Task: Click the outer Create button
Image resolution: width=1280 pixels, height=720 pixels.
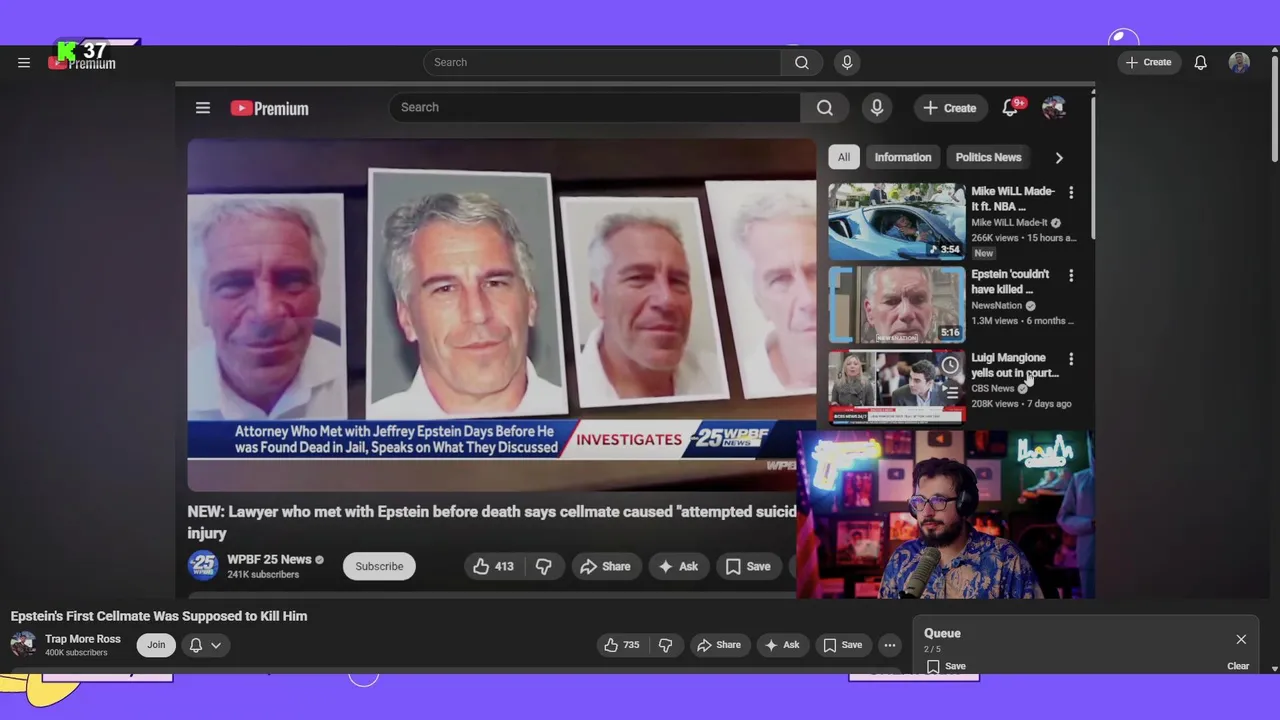Action: [1149, 62]
